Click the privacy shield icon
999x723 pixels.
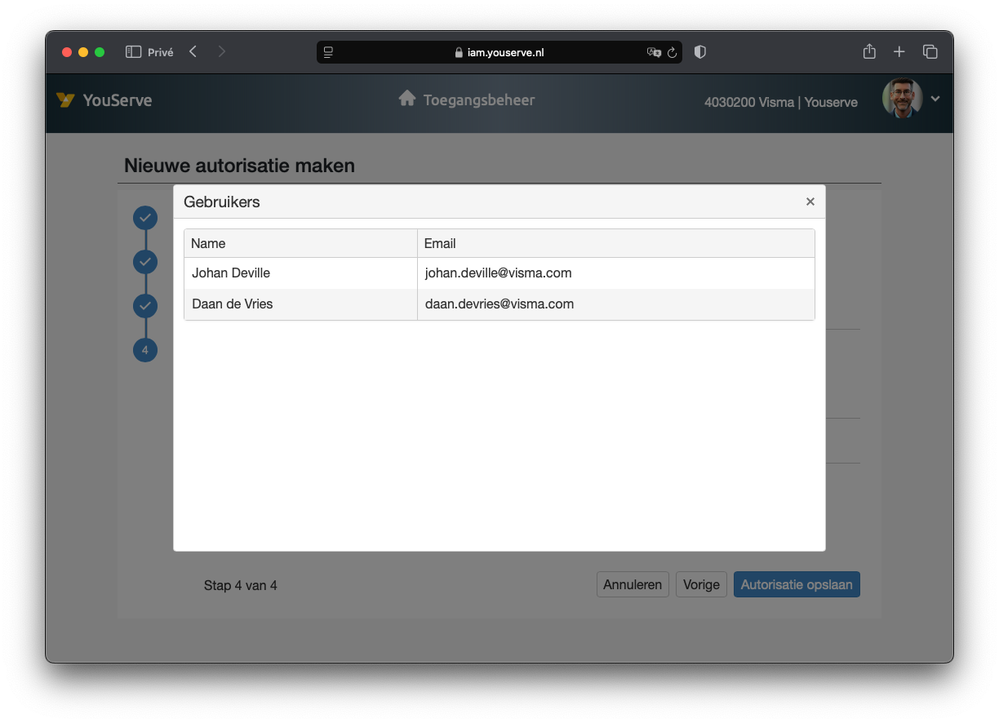pos(700,52)
